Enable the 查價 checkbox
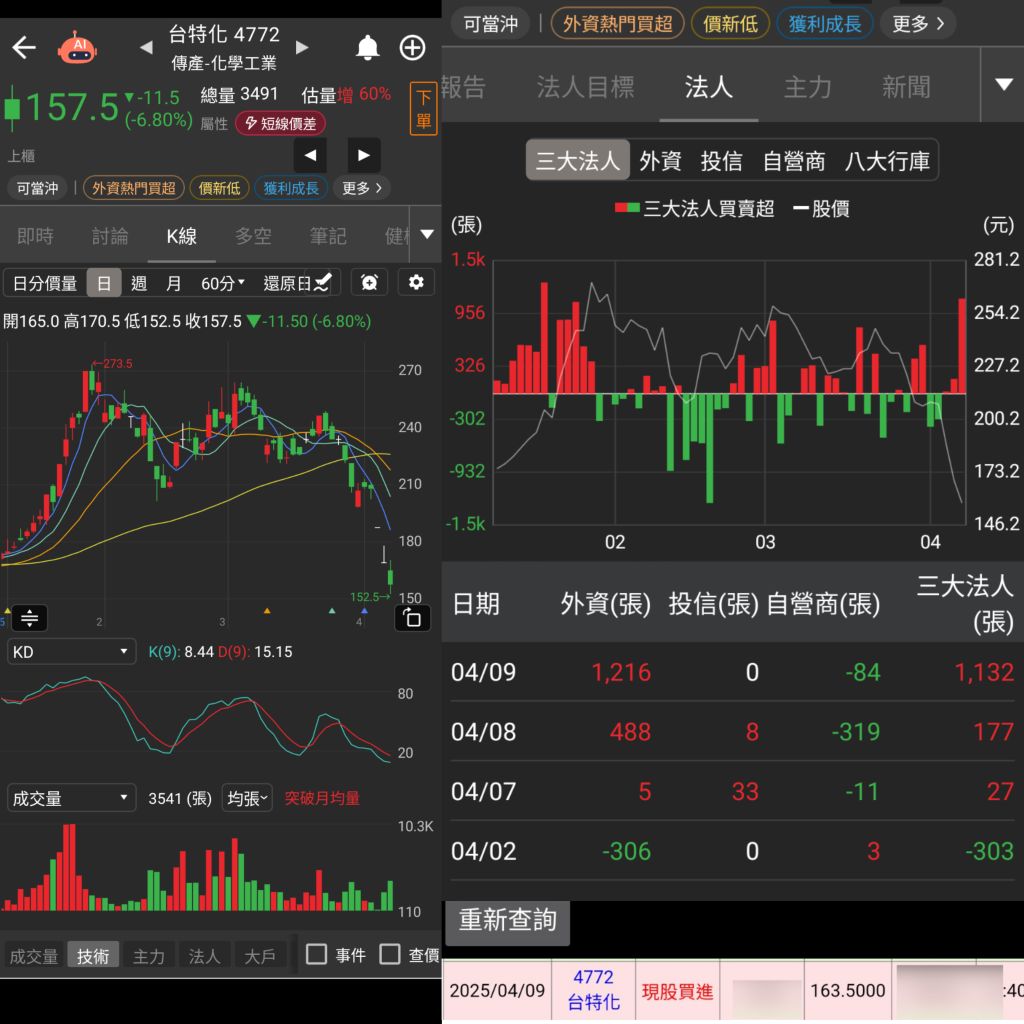1024x1024 pixels. point(390,954)
